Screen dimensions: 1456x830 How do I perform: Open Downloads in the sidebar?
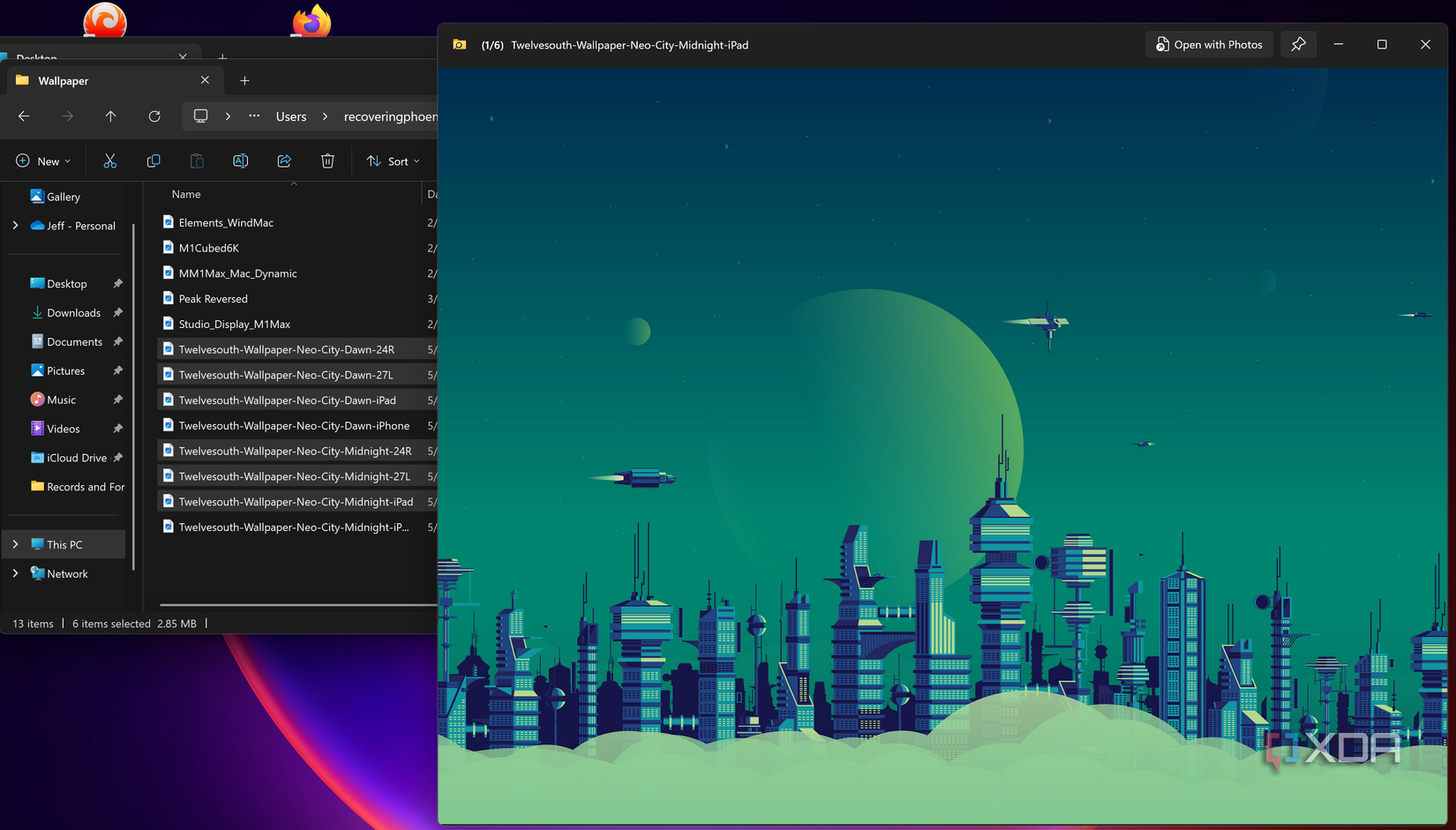[73, 312]
